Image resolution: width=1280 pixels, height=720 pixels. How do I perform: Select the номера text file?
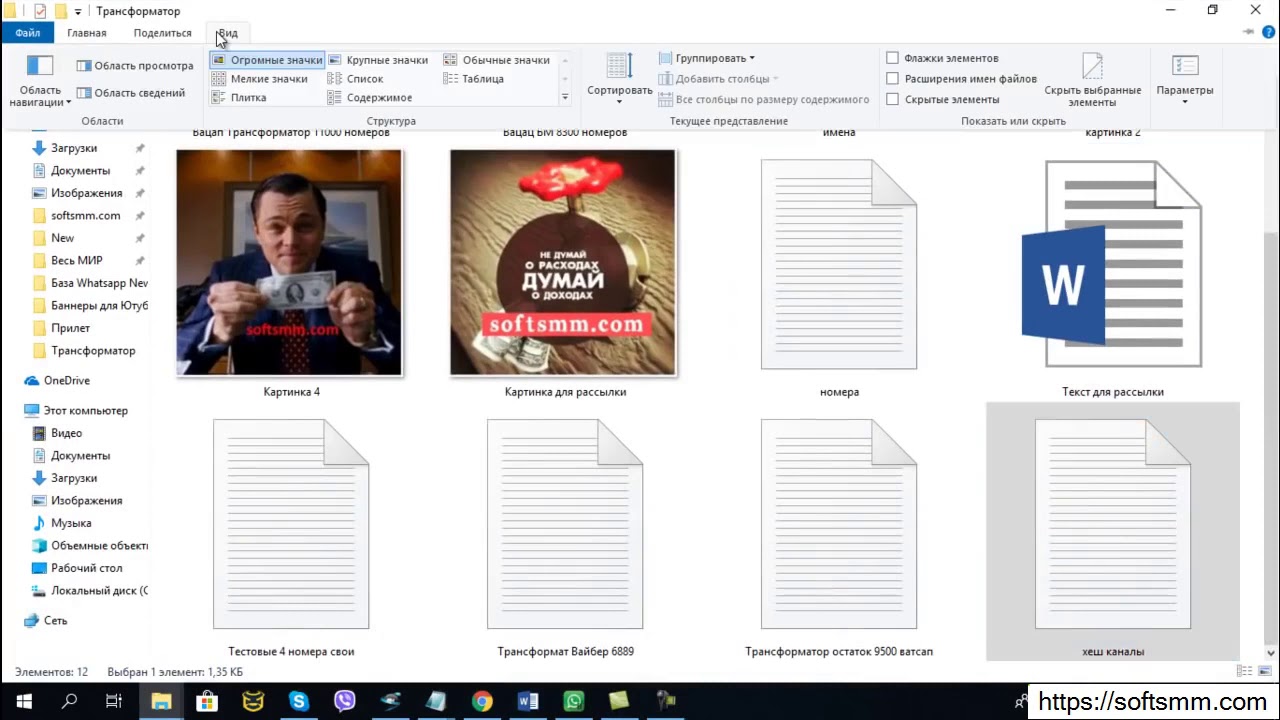[839, 264]
